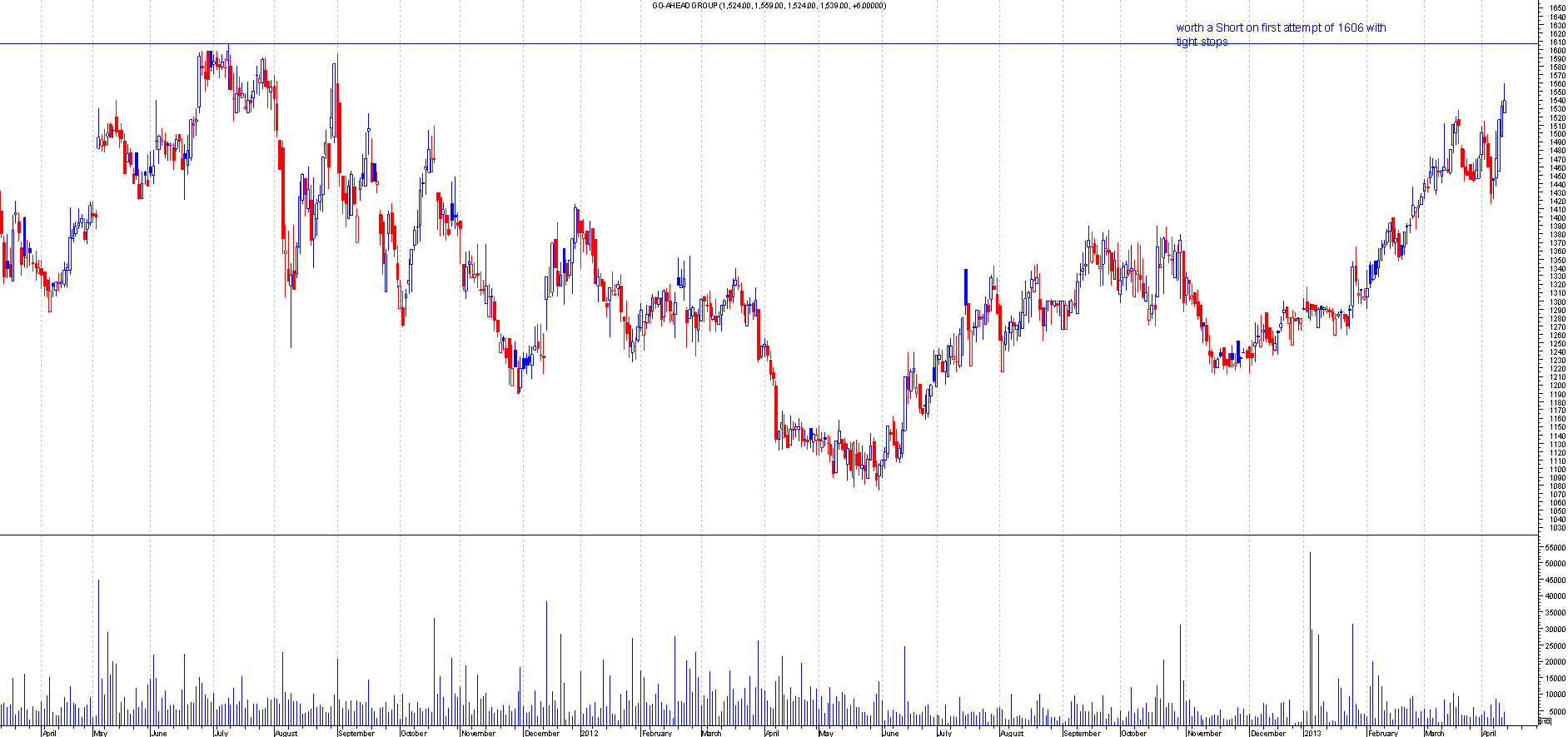Click the 5000 volume axis label

1555,711
